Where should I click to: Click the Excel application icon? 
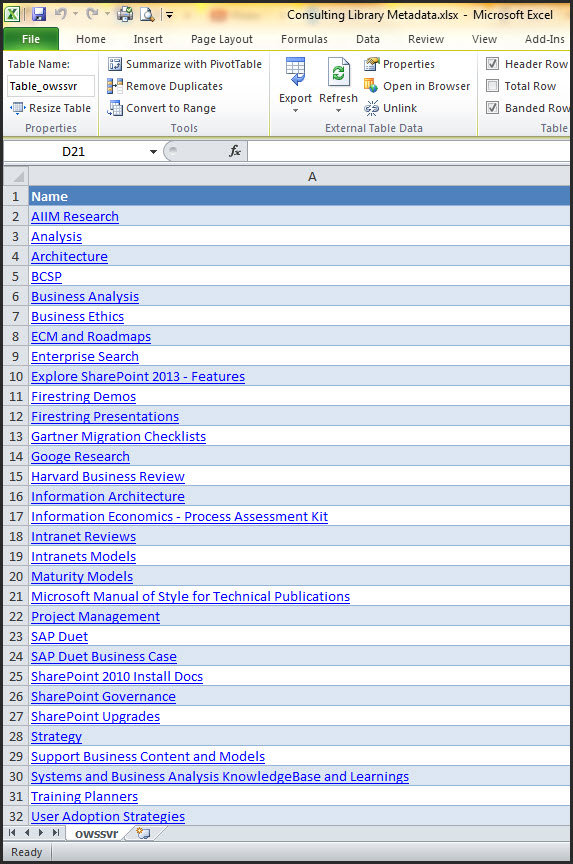click(x=12, y=14)
